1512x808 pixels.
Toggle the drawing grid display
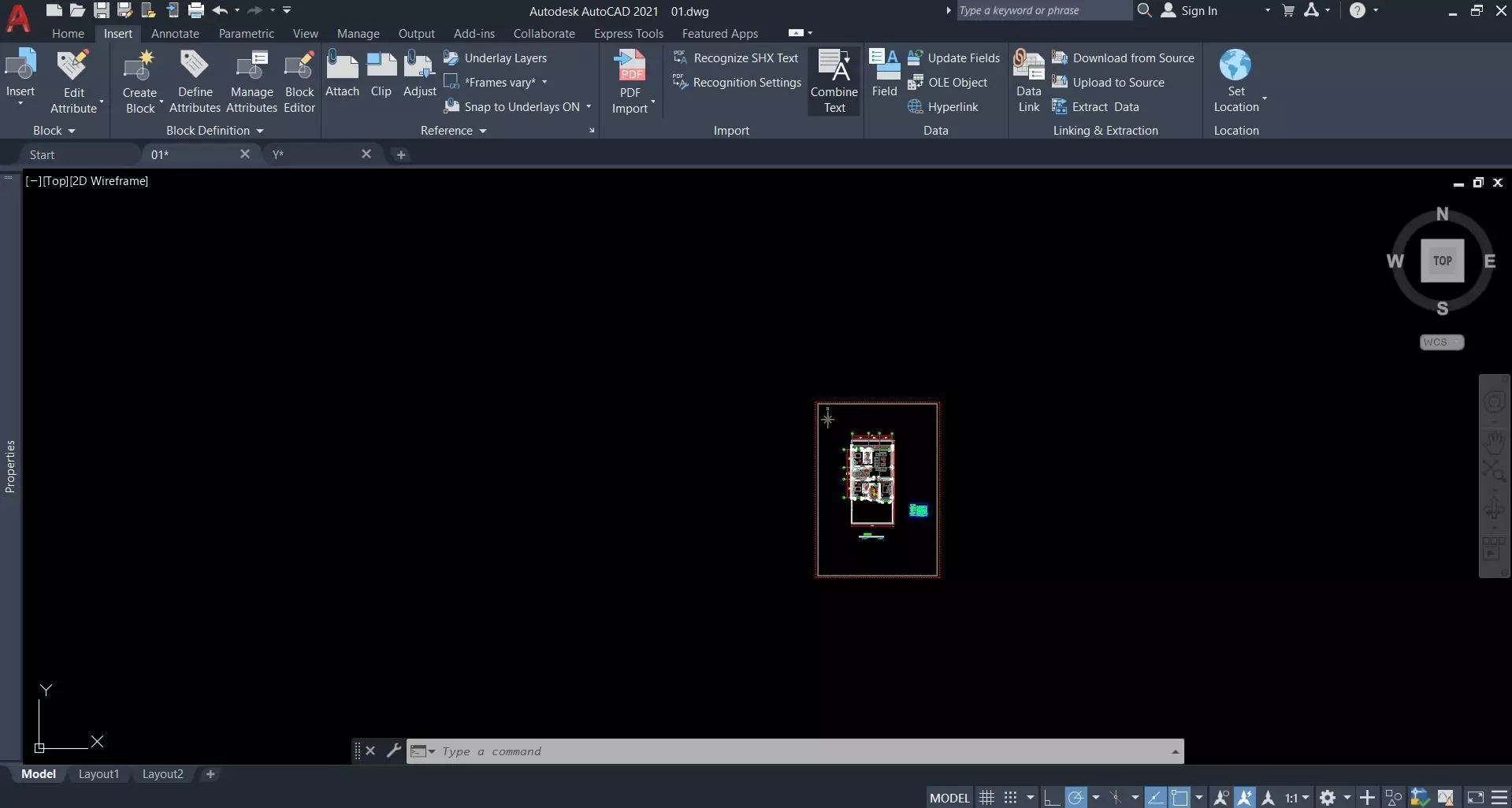986,798
